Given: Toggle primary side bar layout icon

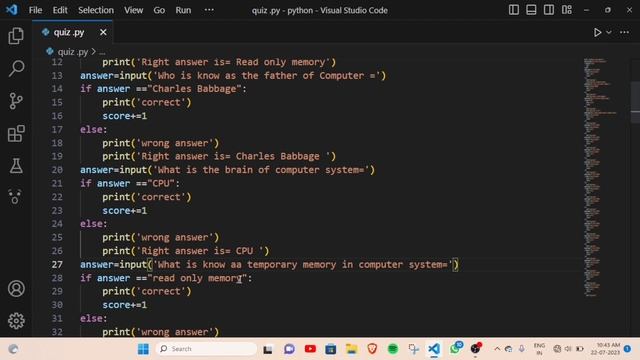Looking at the screenshot, I should point(514,10).
